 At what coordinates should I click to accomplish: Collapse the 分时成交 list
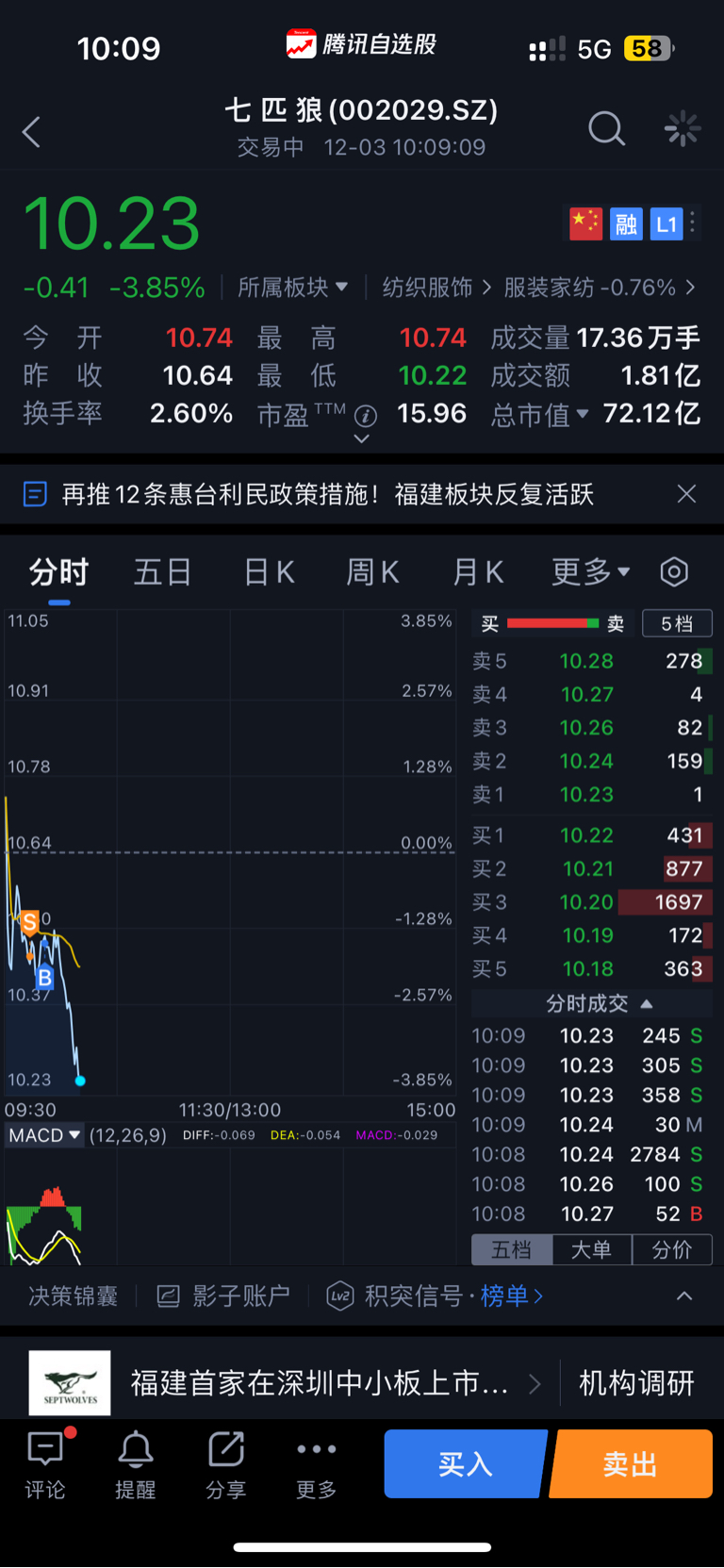click(x=647, y=1004)
